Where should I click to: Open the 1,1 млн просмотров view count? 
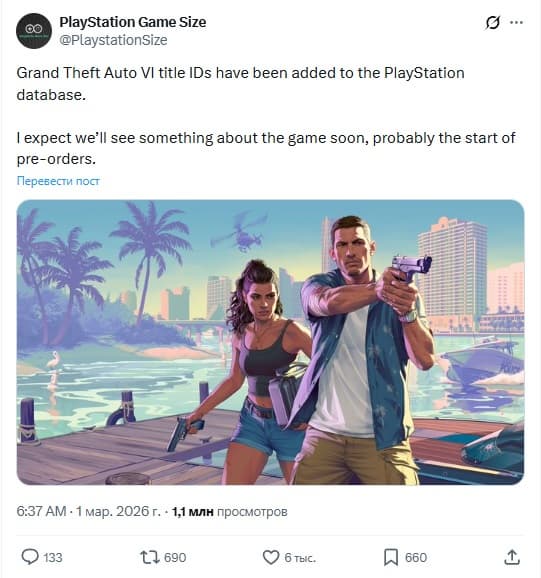(x=230, y=512)
